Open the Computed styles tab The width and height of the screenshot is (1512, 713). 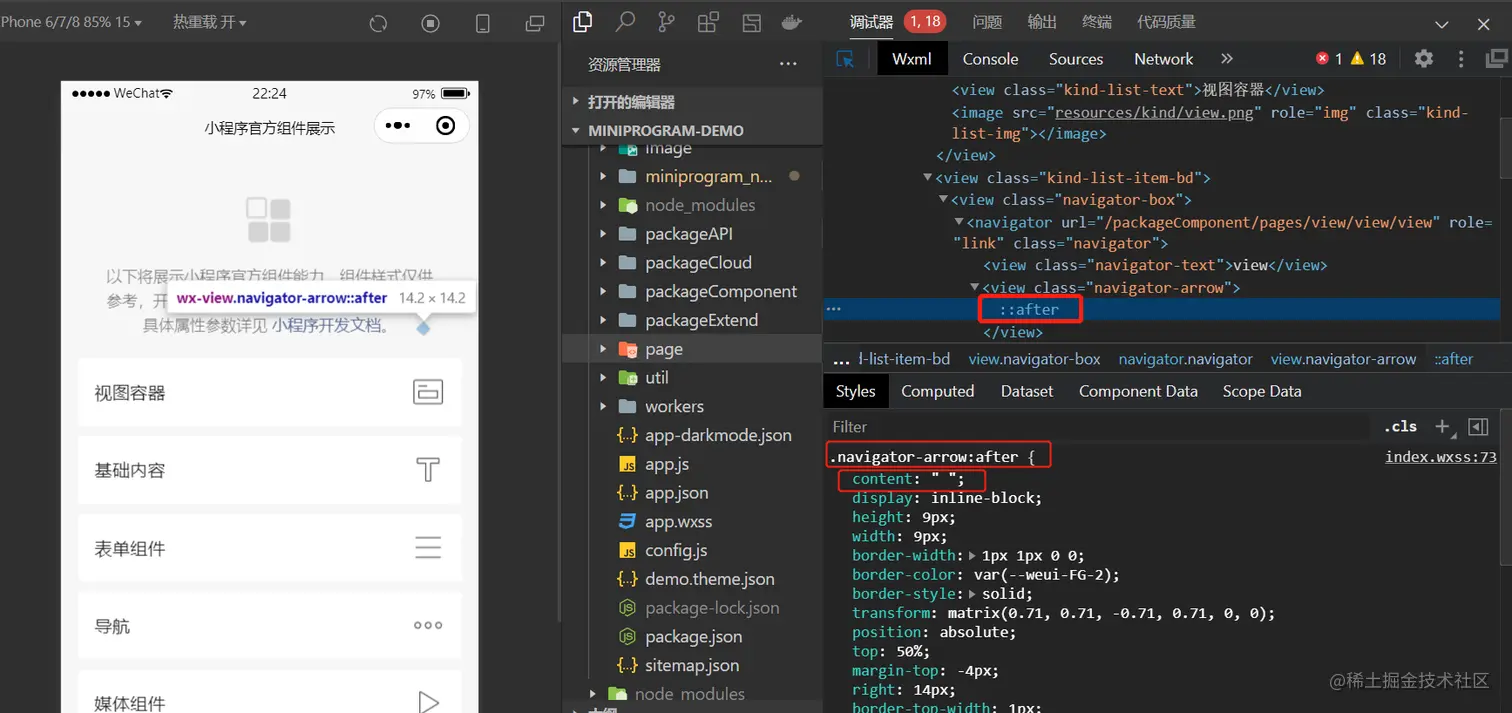point(938,391)
